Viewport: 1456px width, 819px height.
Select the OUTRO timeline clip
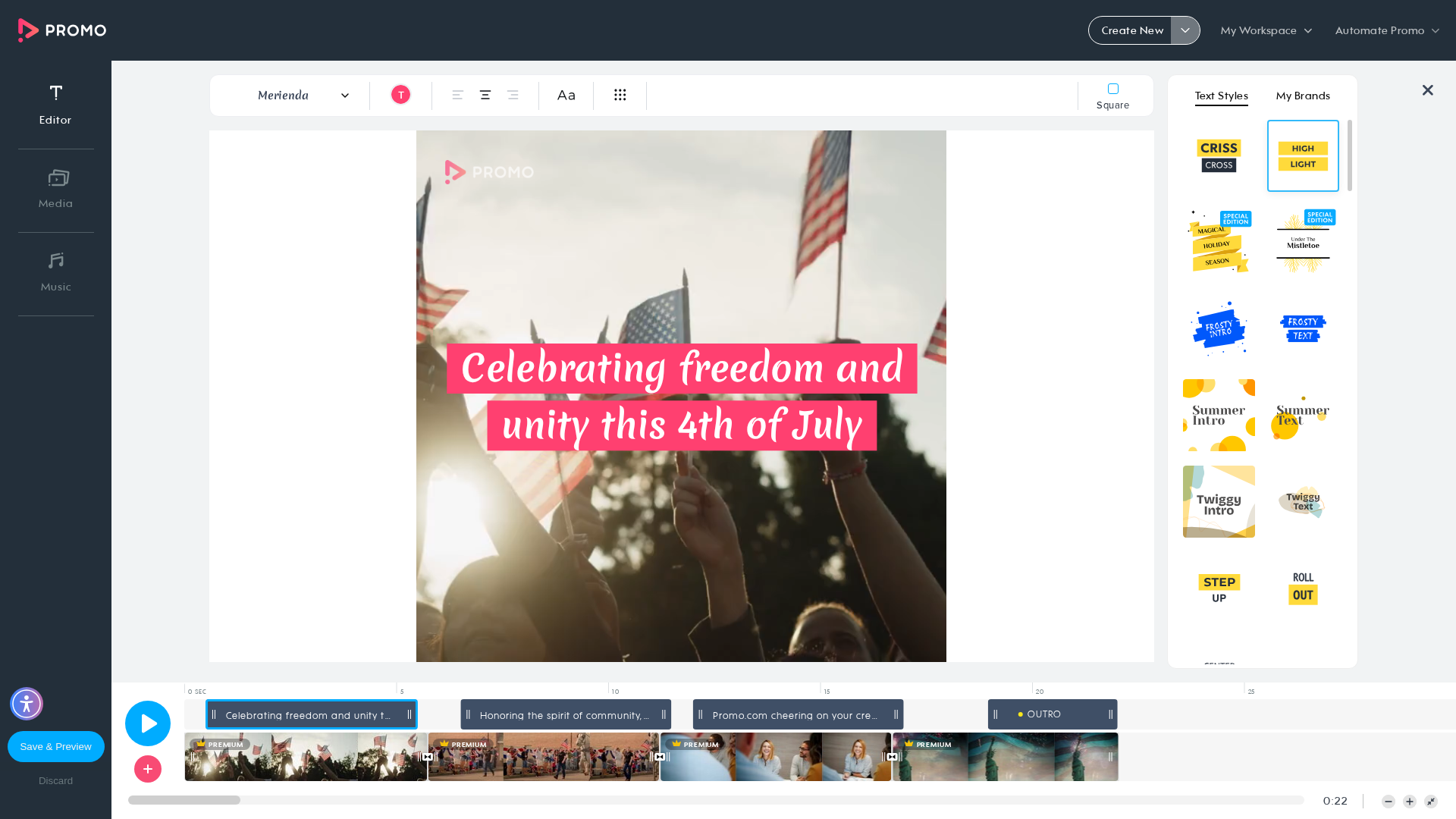1053,714
